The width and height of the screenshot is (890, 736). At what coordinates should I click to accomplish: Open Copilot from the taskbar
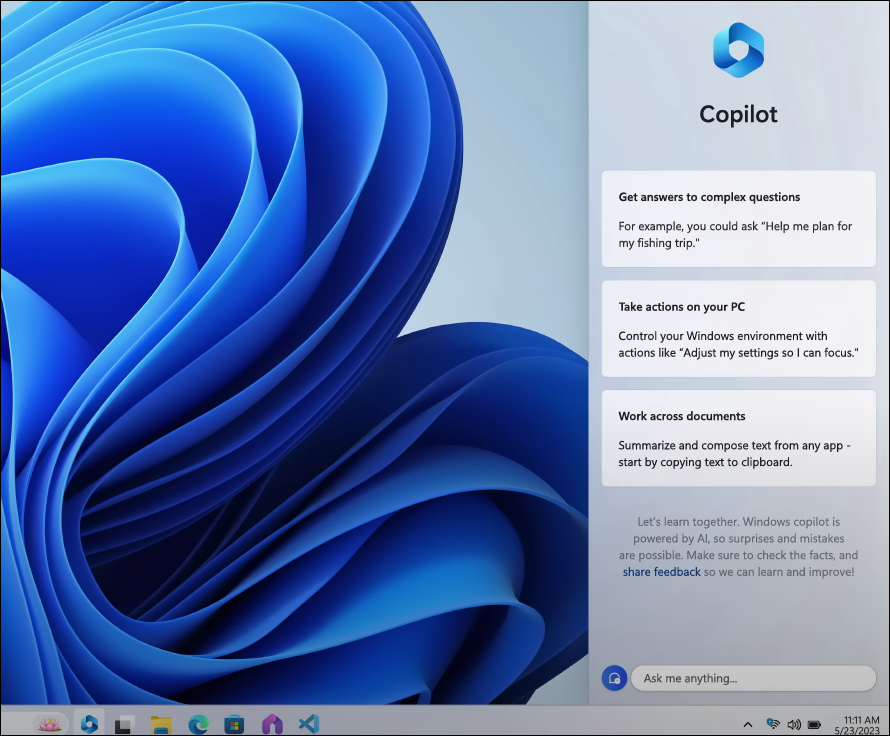(x=88, y=722)
